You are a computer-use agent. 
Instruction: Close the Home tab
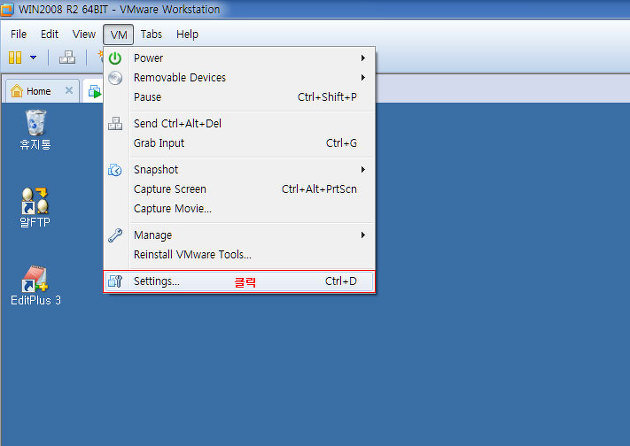(69, 90)
